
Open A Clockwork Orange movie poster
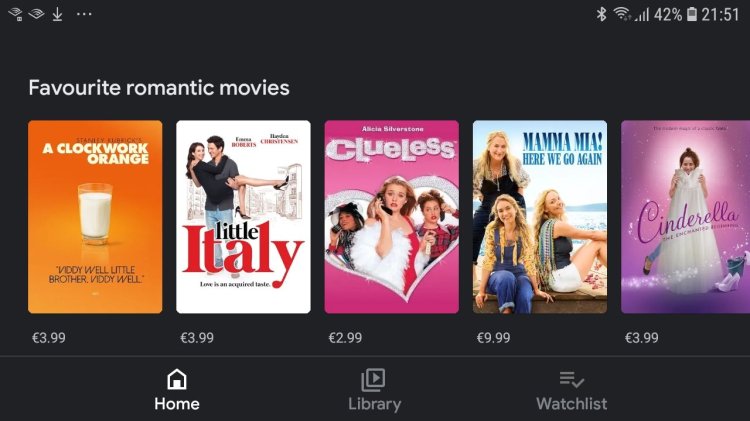pyautogui.click(x=95, y=217)
